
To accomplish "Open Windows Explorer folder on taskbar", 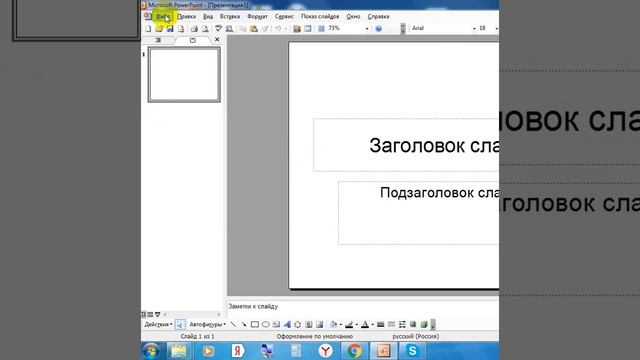I will (x=179, y=351).
